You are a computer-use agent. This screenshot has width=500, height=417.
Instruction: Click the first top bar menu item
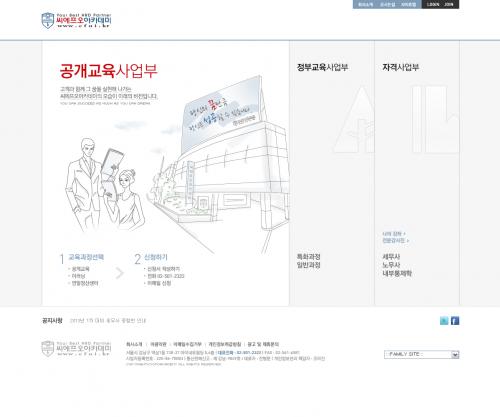[366, 4]
